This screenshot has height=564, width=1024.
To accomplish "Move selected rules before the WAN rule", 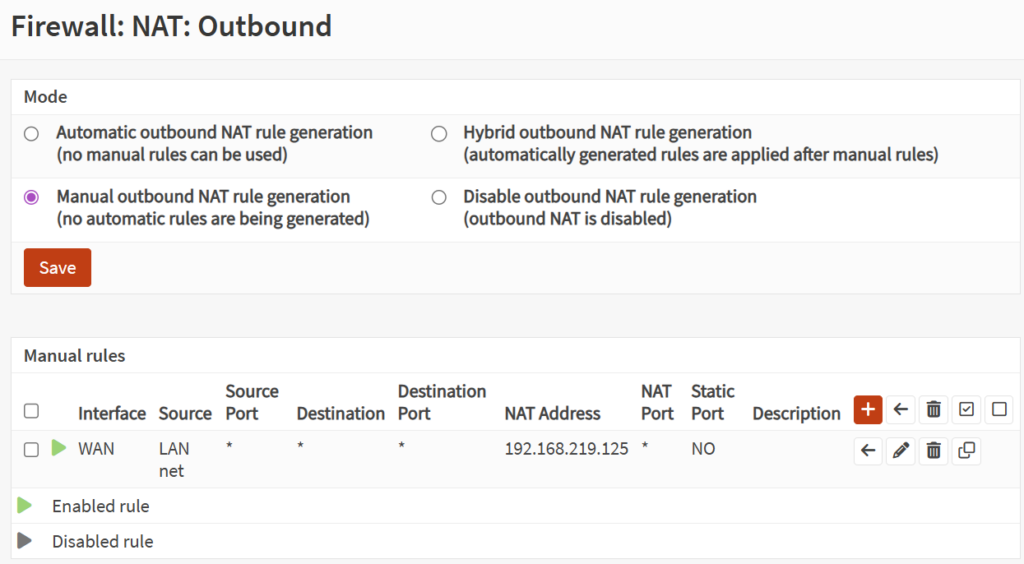I will pyautogui.click(x=868, y=451).
